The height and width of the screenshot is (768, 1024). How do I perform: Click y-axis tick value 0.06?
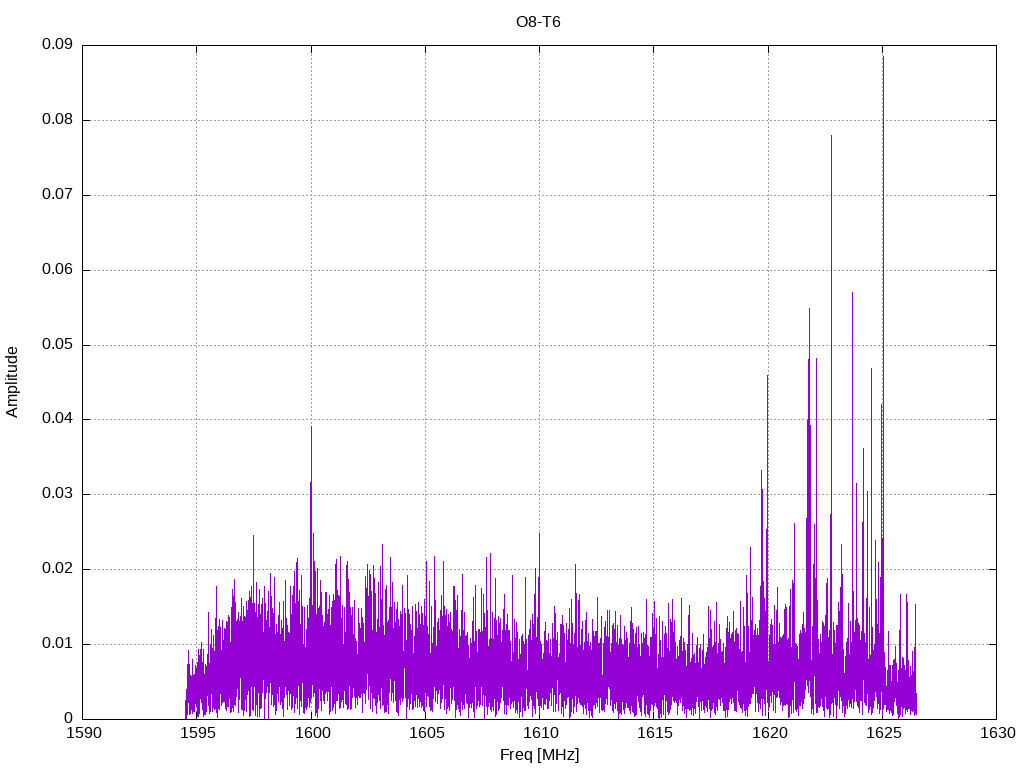tap(57, 269)
